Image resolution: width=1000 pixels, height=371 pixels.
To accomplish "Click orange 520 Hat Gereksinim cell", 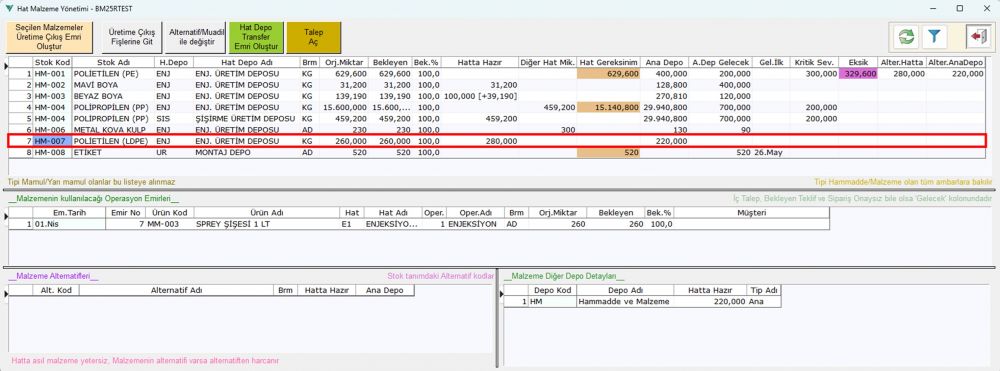I will [608, 154].
